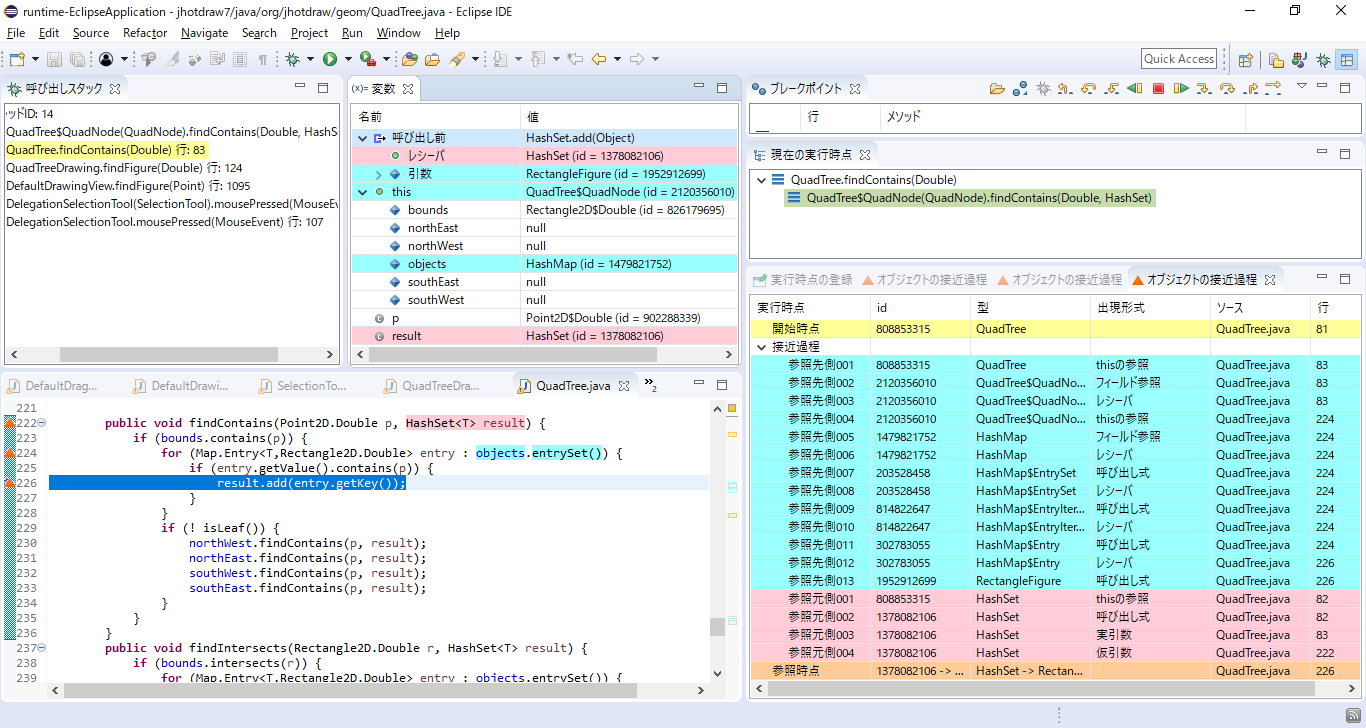The image size is (1366, 728).
Task: Go to Last Edit Location icon
Action: (575, 59)
